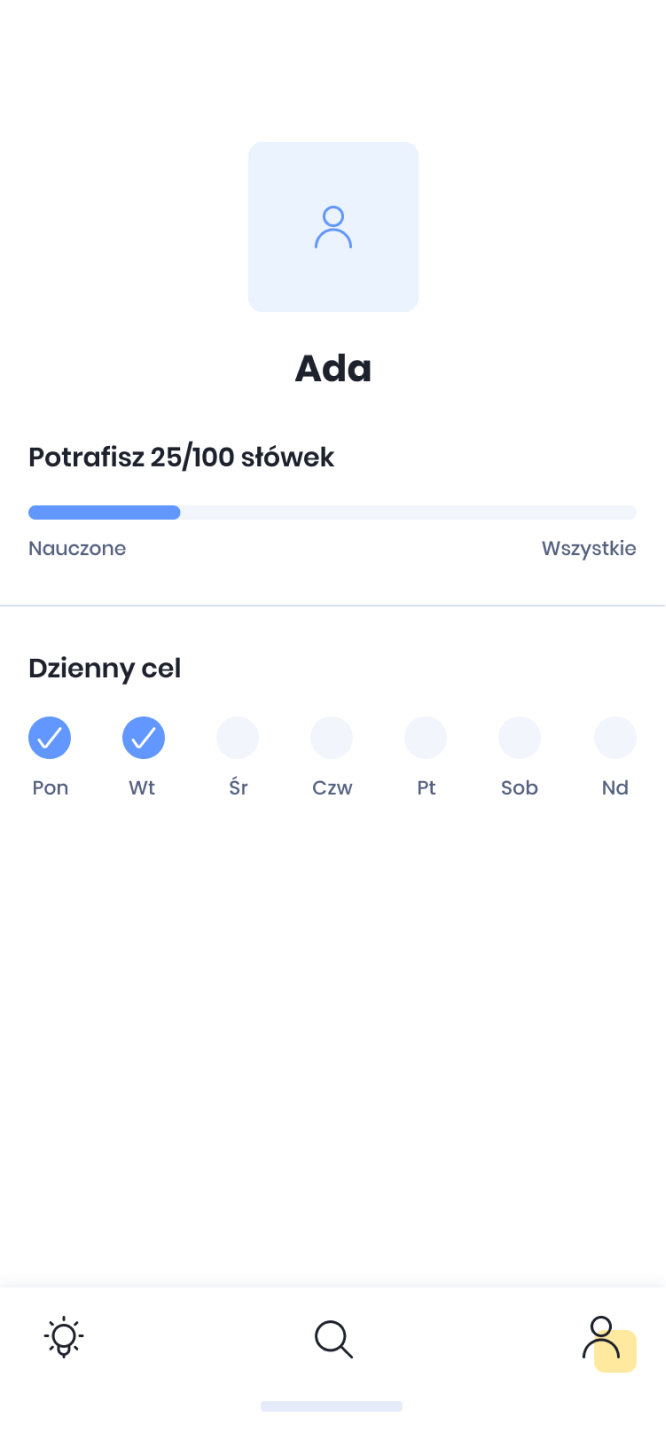Mark Friday (Pt) daily goal circle
The width and height of the screenshot is (666, 1440).
click(x=425, y=738)
